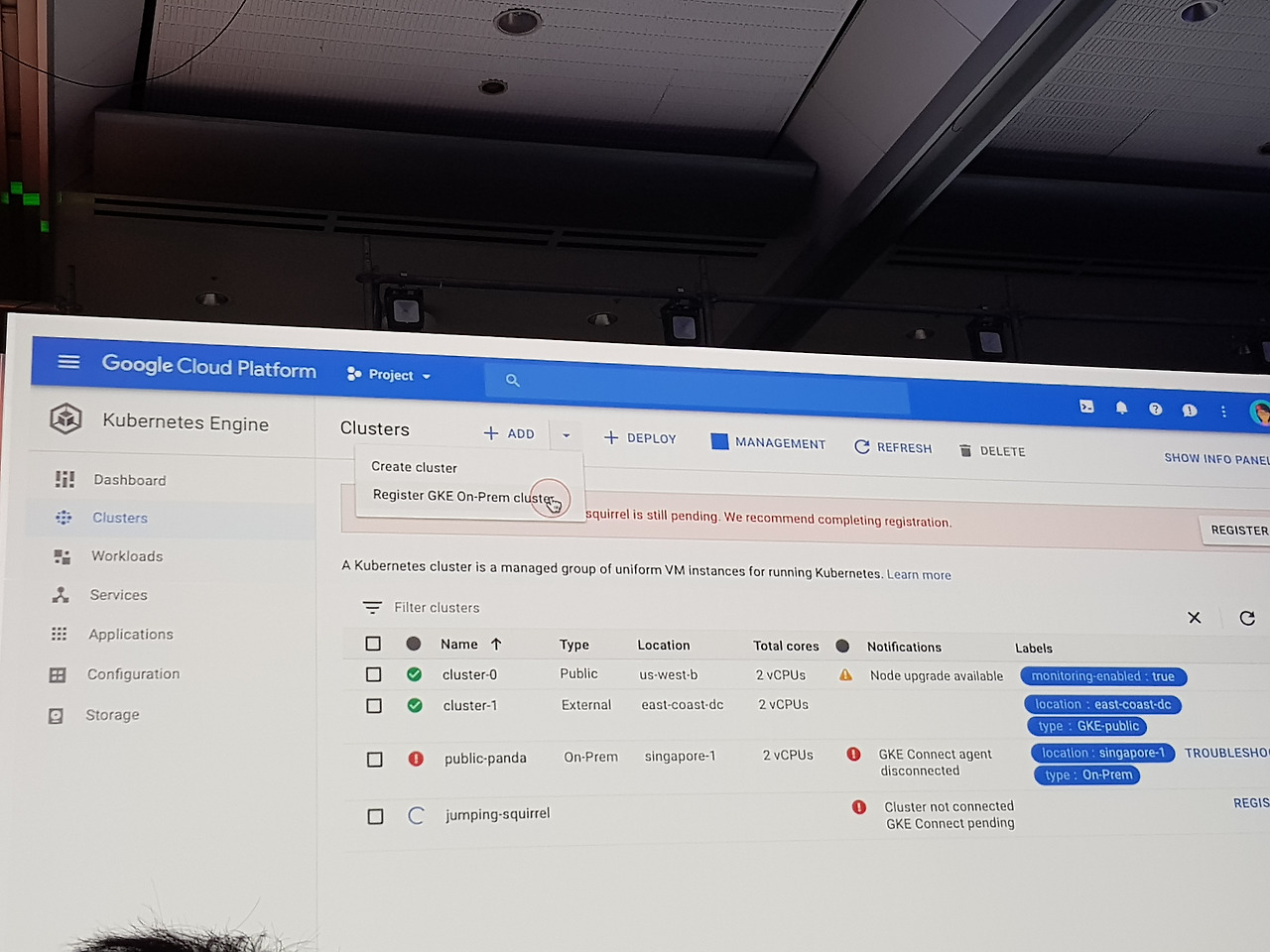Screen dimensions: 1270x952
Task: Toggle the dropdown arrow next to ADD
Action: [x=567, y=435]
